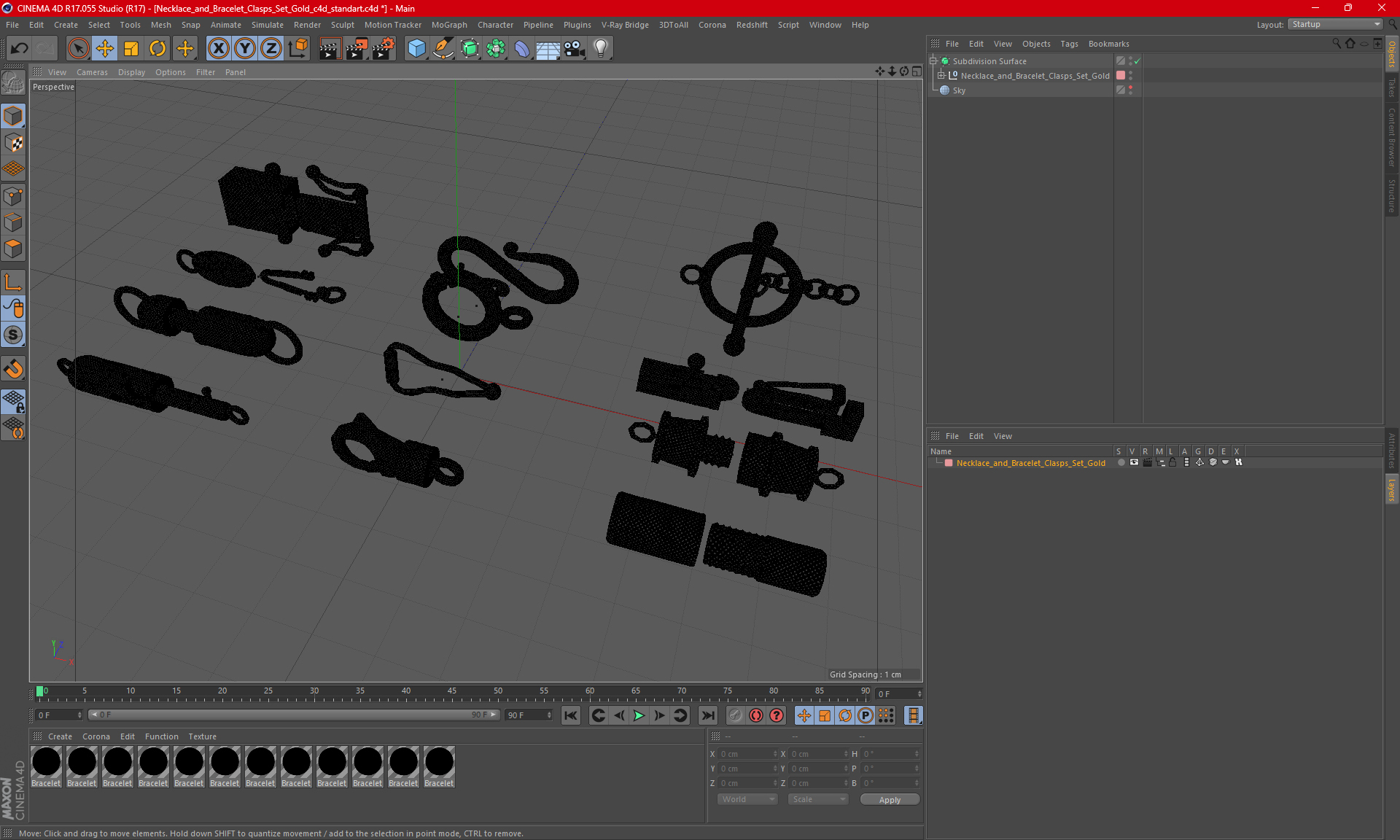Render active view clapperboard icon
Screen dimensions: 1400x840
(330, 49)
